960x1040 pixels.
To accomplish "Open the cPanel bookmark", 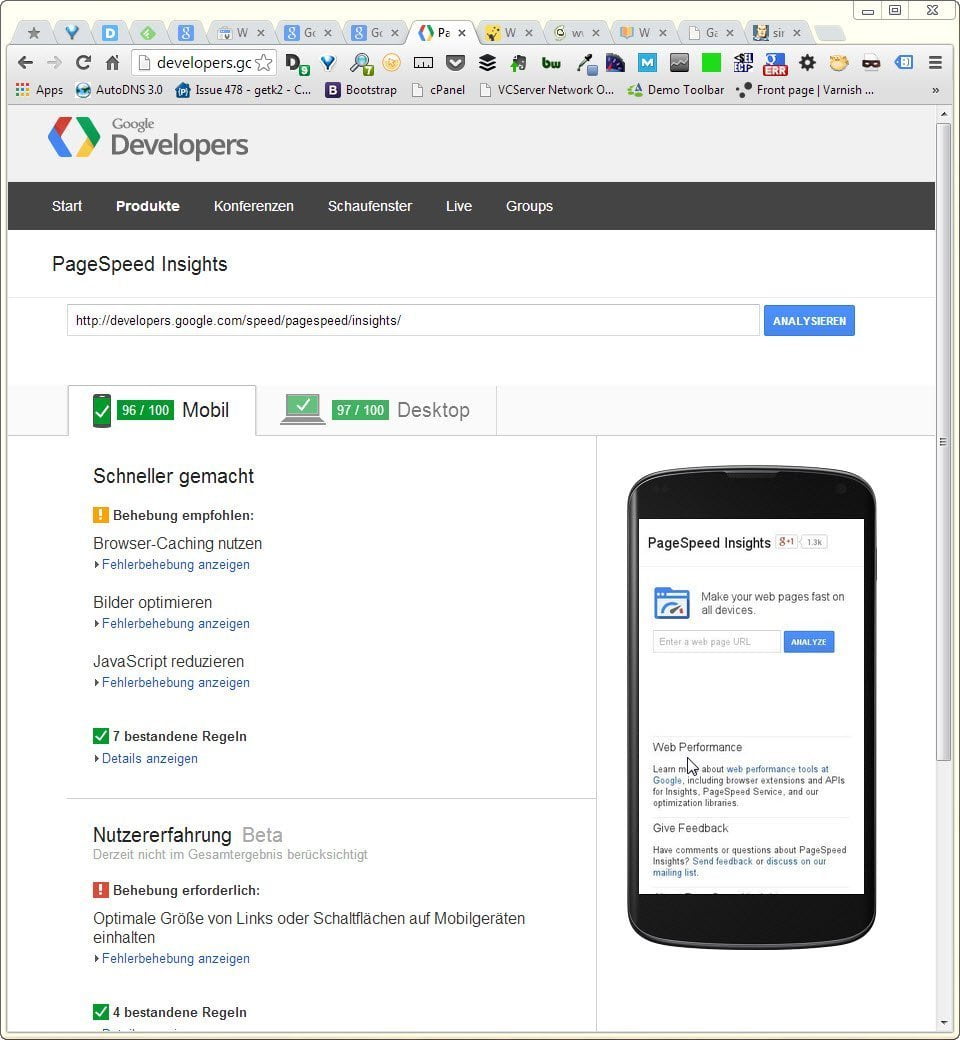I will tap(439, 90).
